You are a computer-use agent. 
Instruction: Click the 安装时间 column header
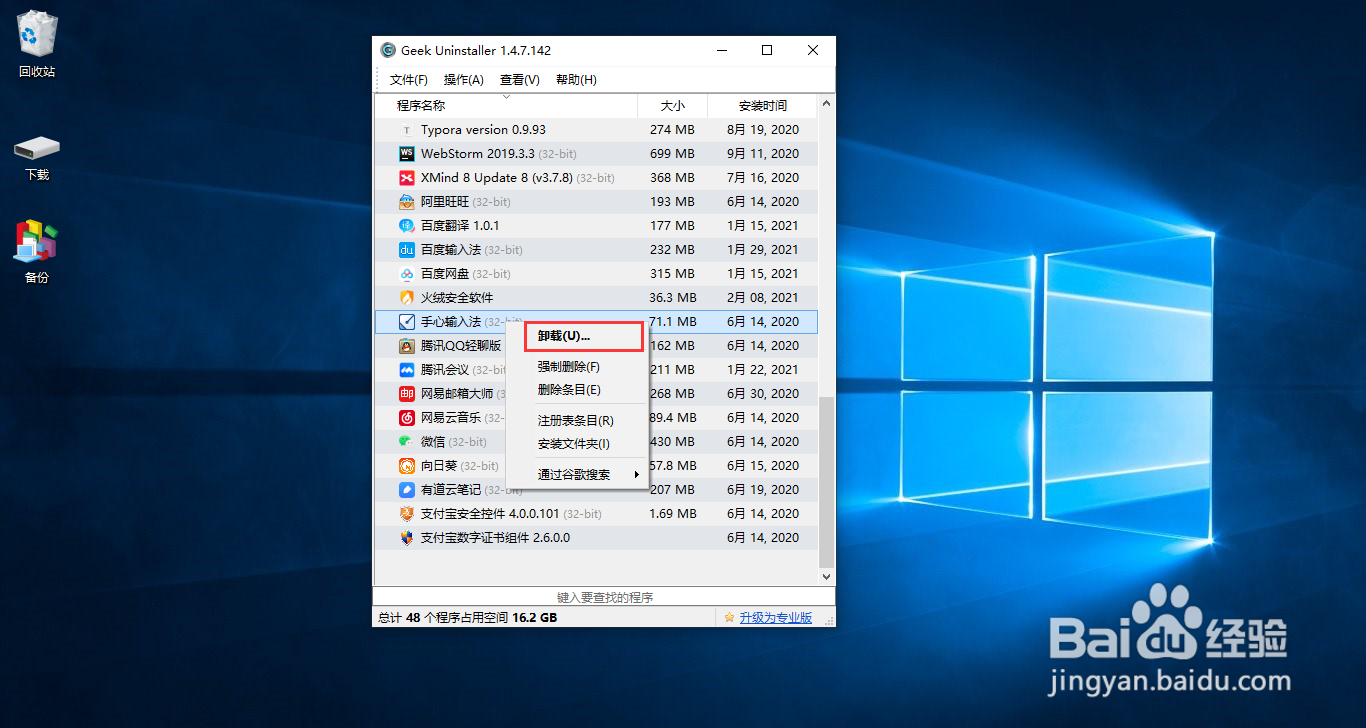pyautogui.click(x=762, y=105)
